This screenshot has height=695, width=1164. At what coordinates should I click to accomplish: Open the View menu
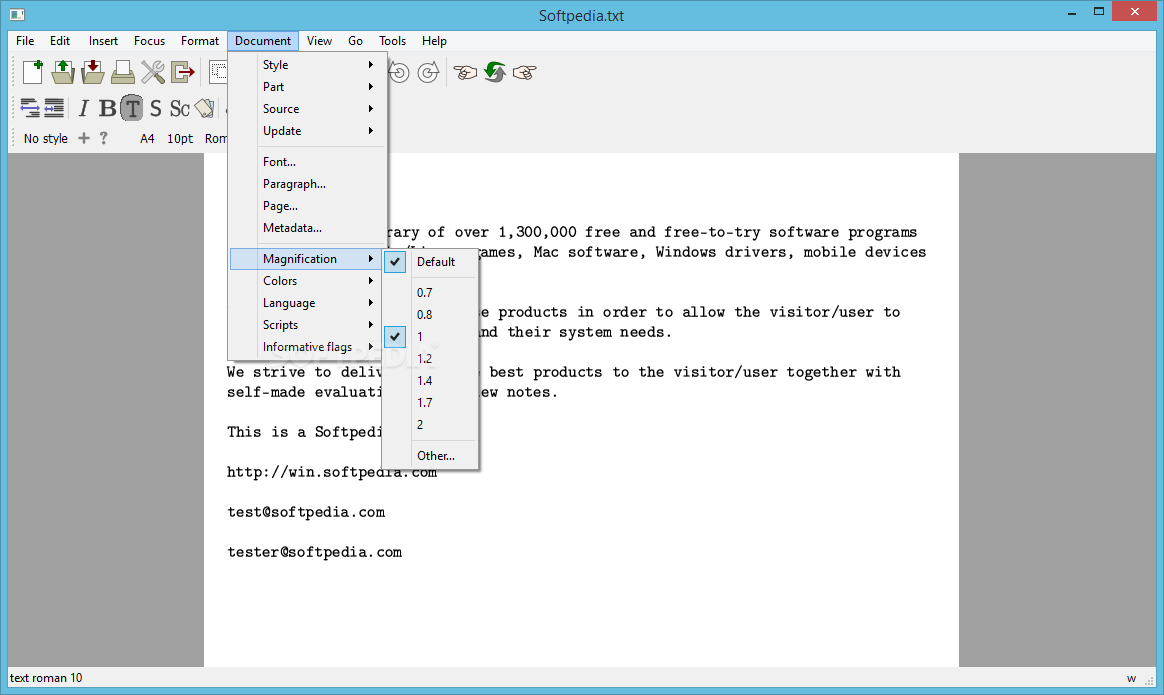click(319, 41)
